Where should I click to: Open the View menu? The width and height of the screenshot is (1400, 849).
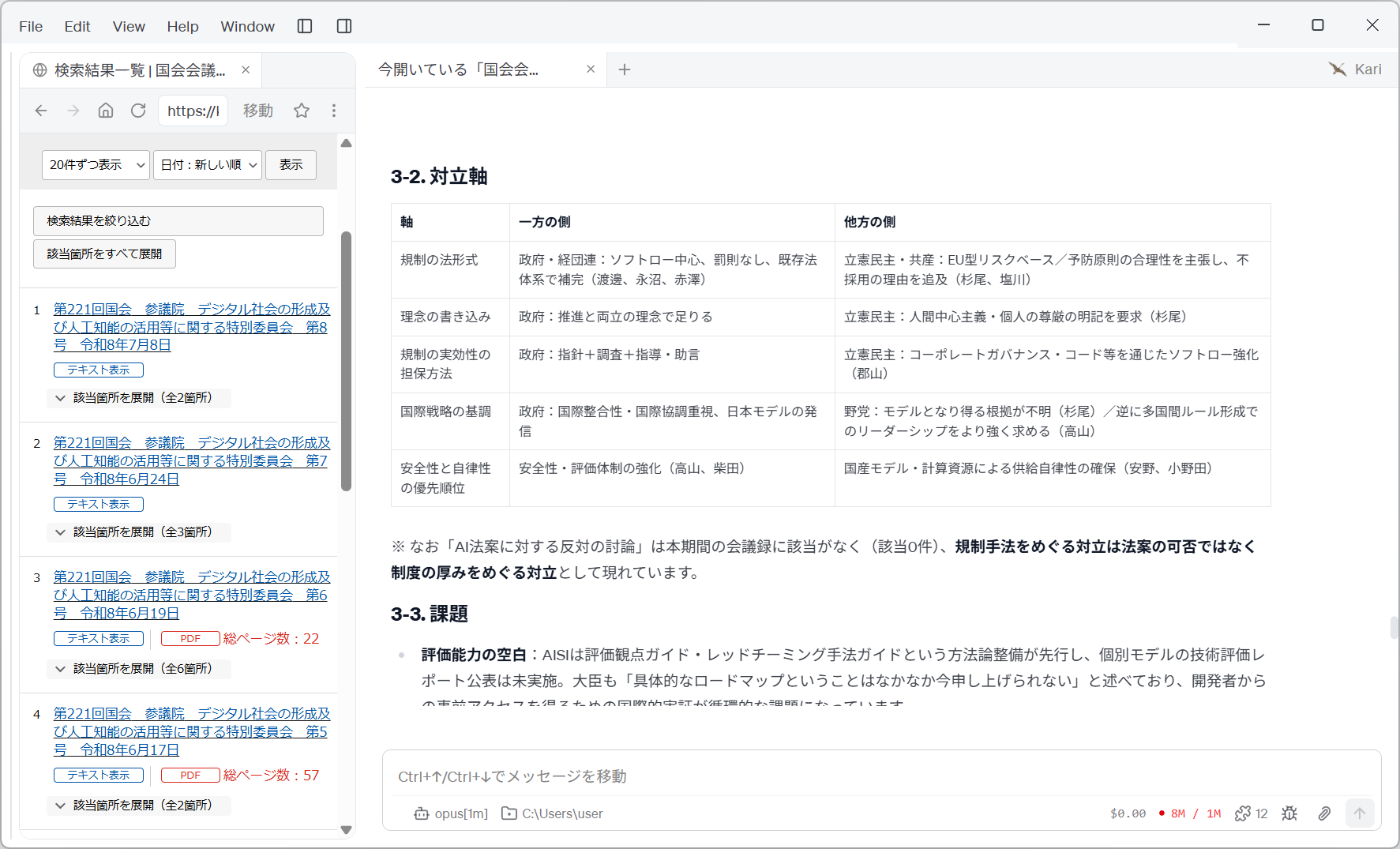pyautogui.click(x=129, y=26)
